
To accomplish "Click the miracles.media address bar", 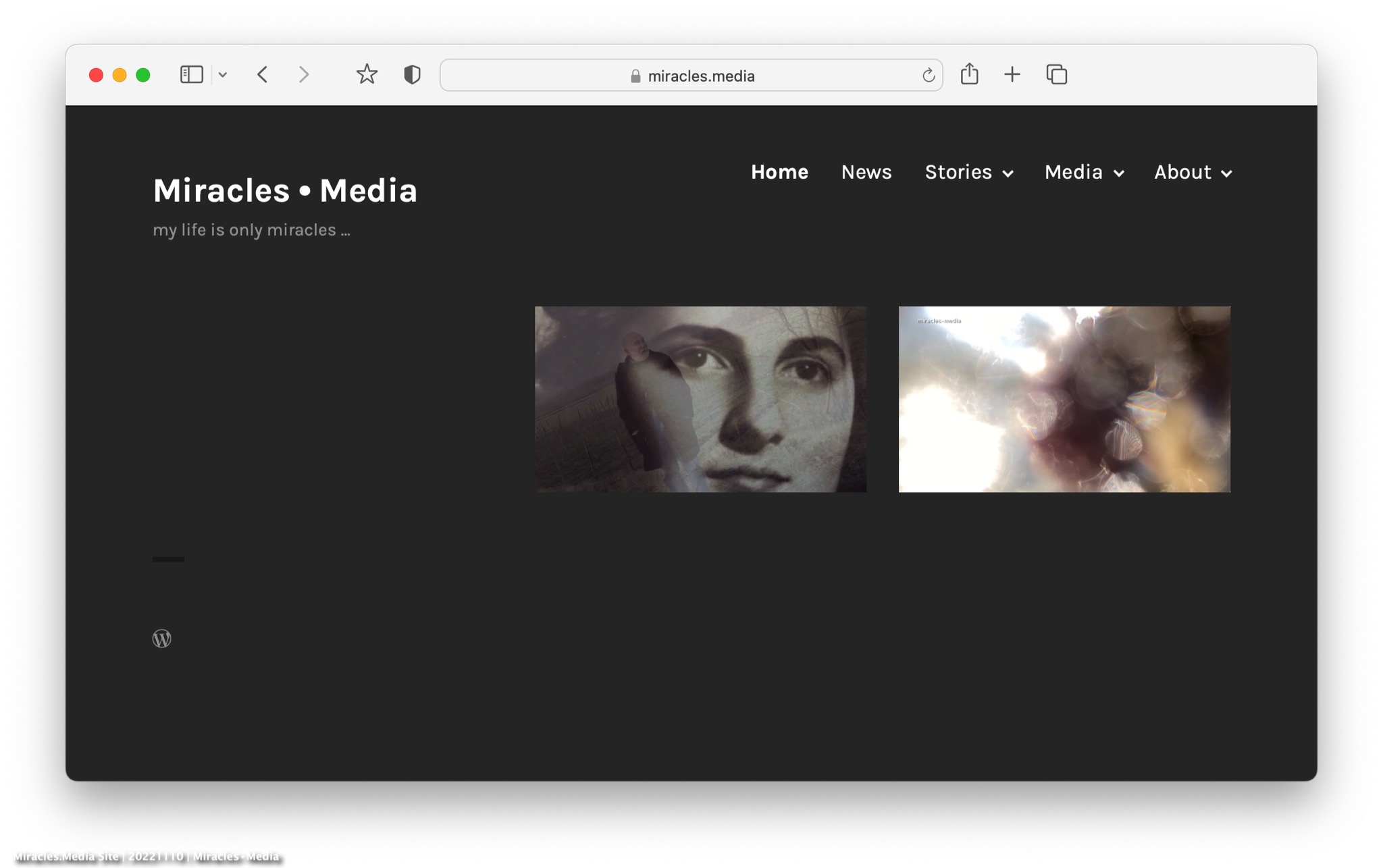I will point(691,76).
